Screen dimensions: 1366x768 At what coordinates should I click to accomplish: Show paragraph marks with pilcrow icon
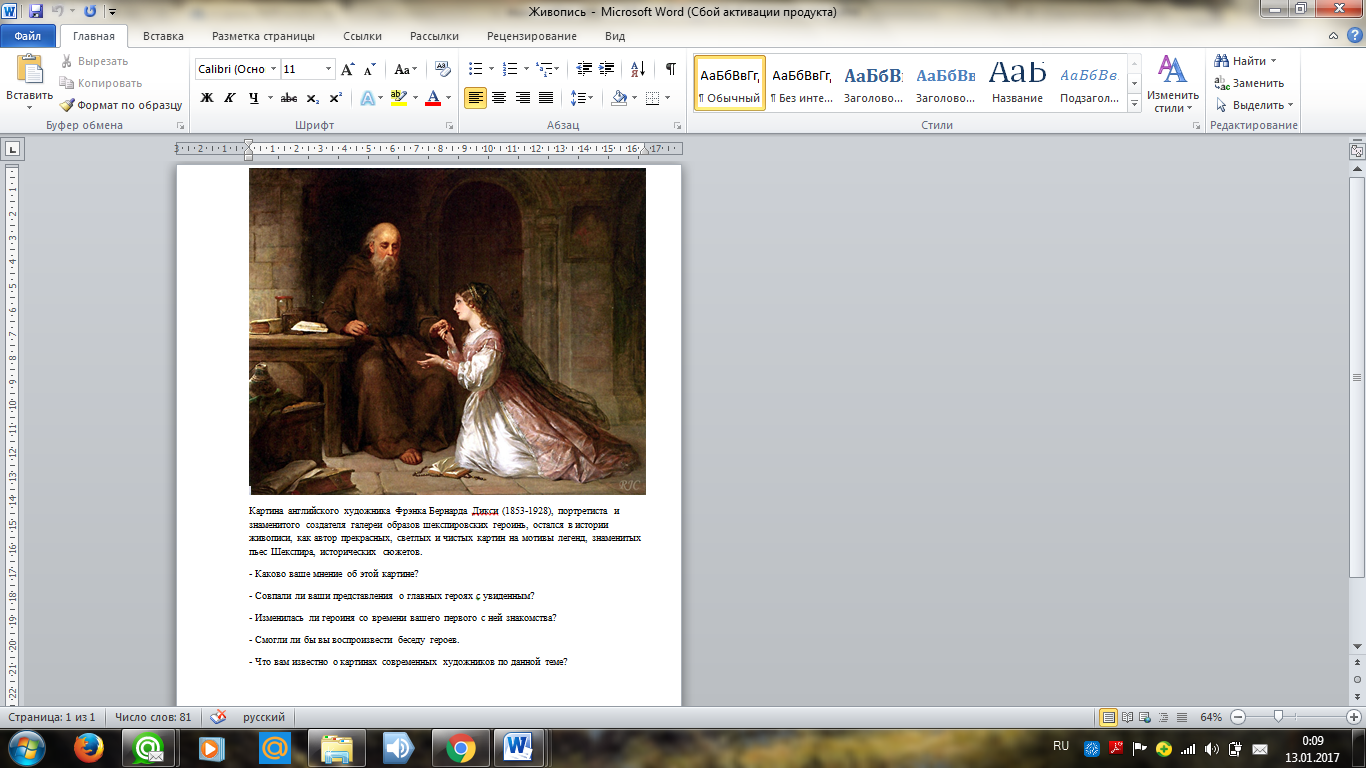click(x=670, y=69)
